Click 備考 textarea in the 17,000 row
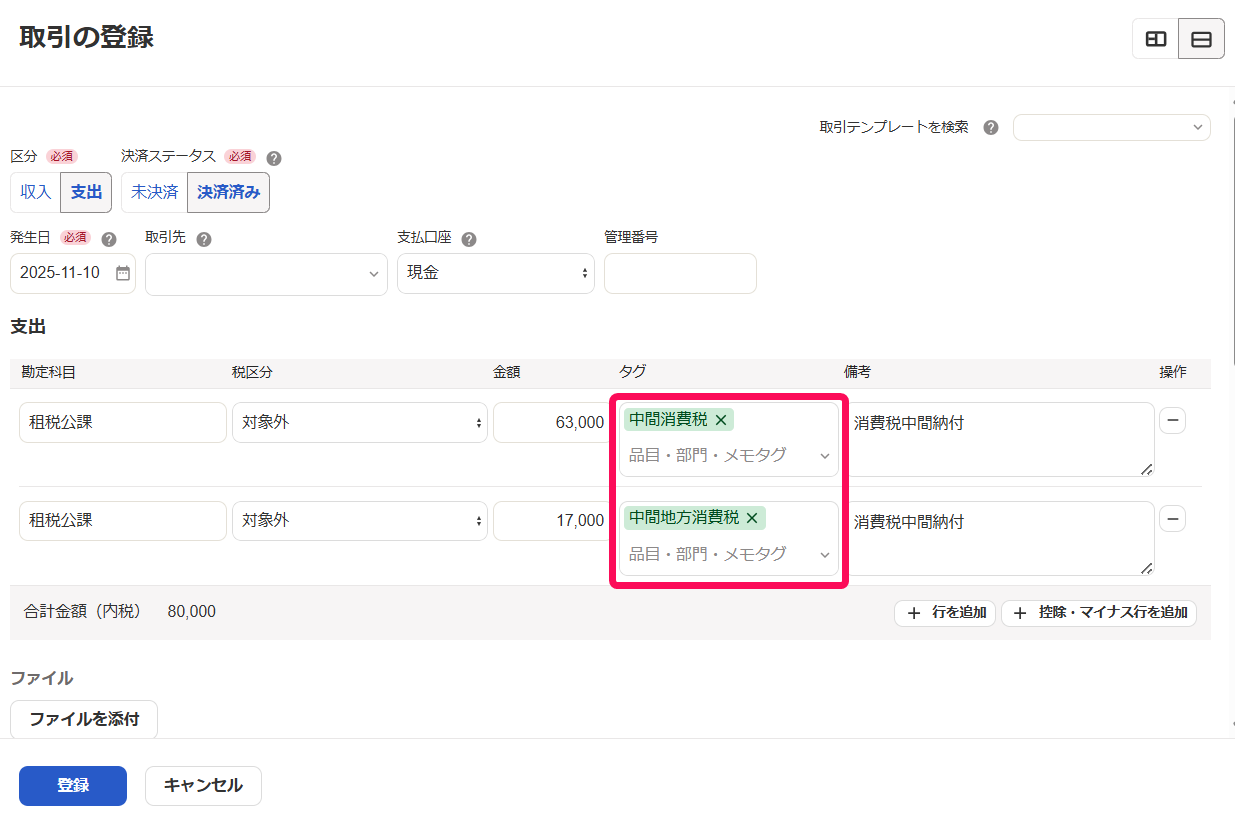1235x821 pixels. pos(999,538)
